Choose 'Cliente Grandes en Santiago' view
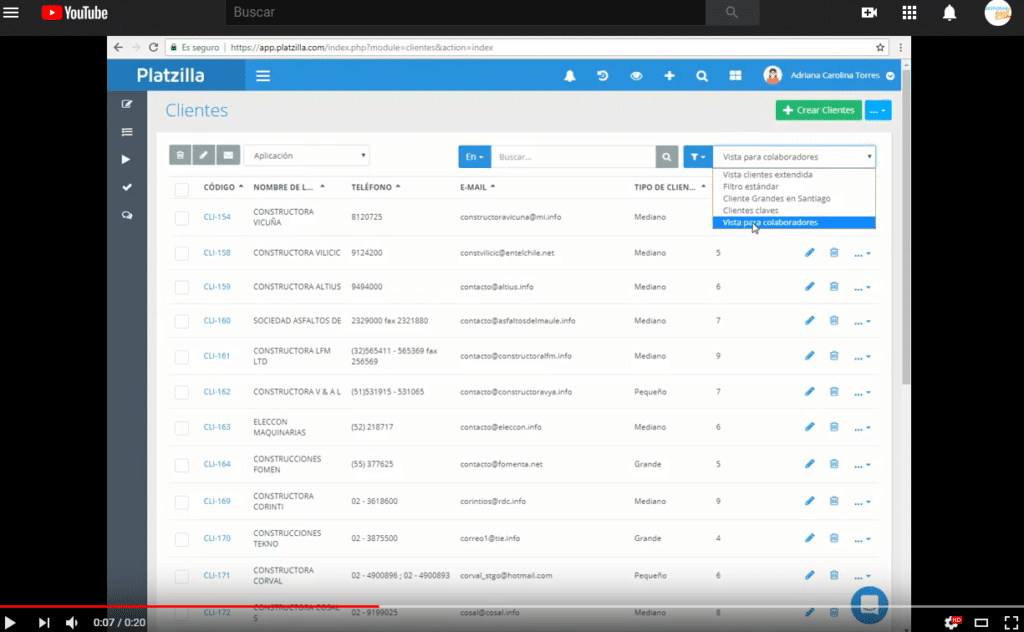This screenshot has height=632, width=1024. click(794, 198)
